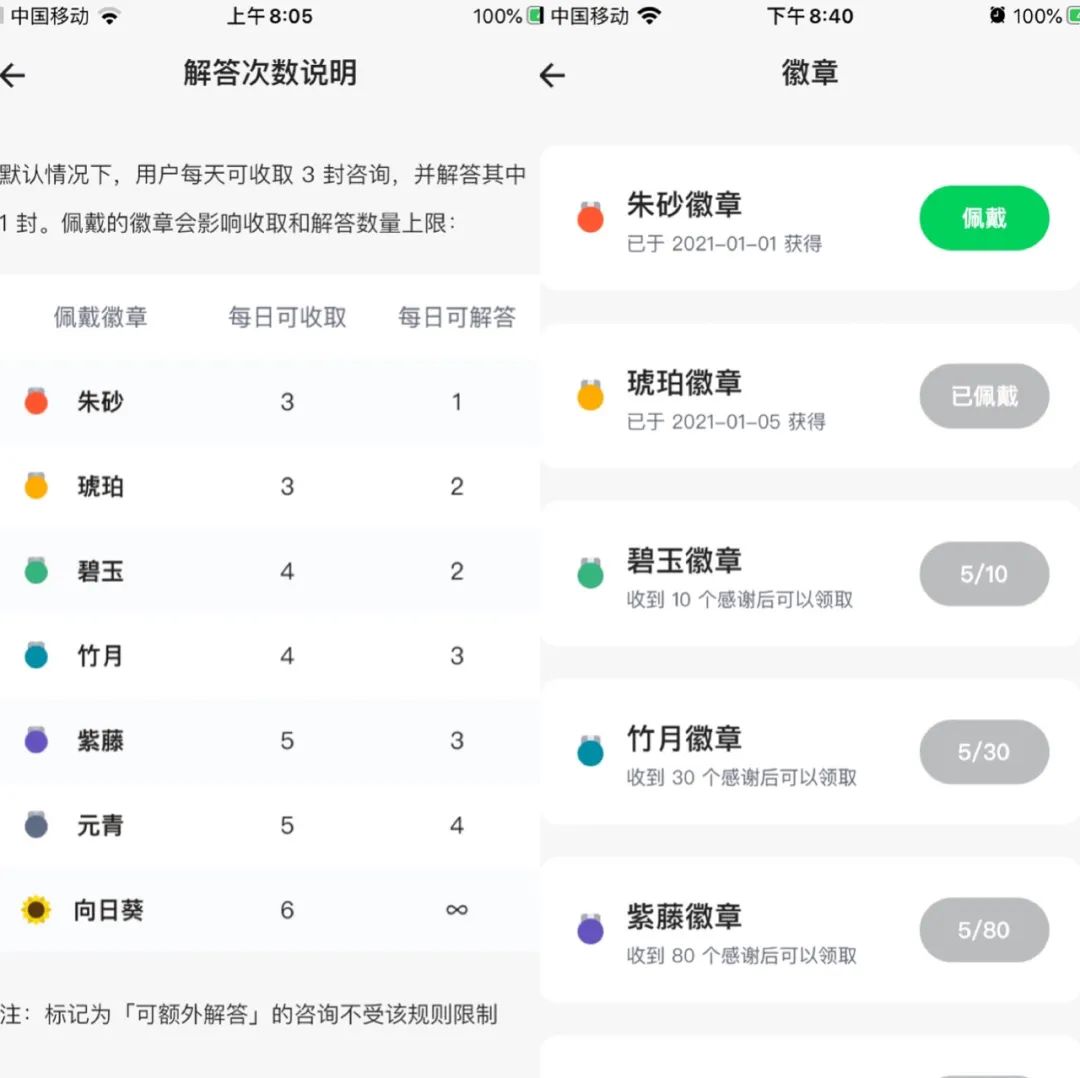Tap 收到 10 个感谢后可以领取 text

tap(740, 599)
